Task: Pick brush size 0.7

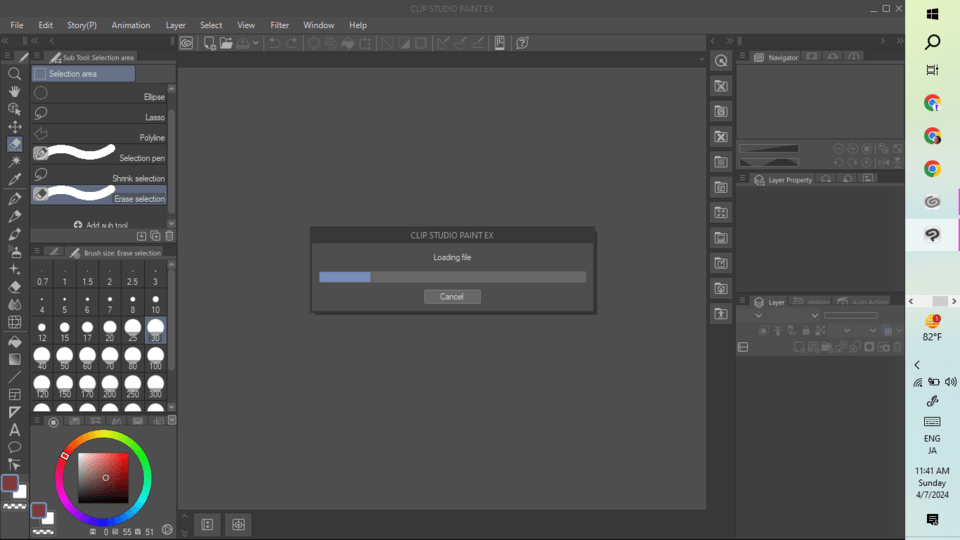Action: pos(42,277)
